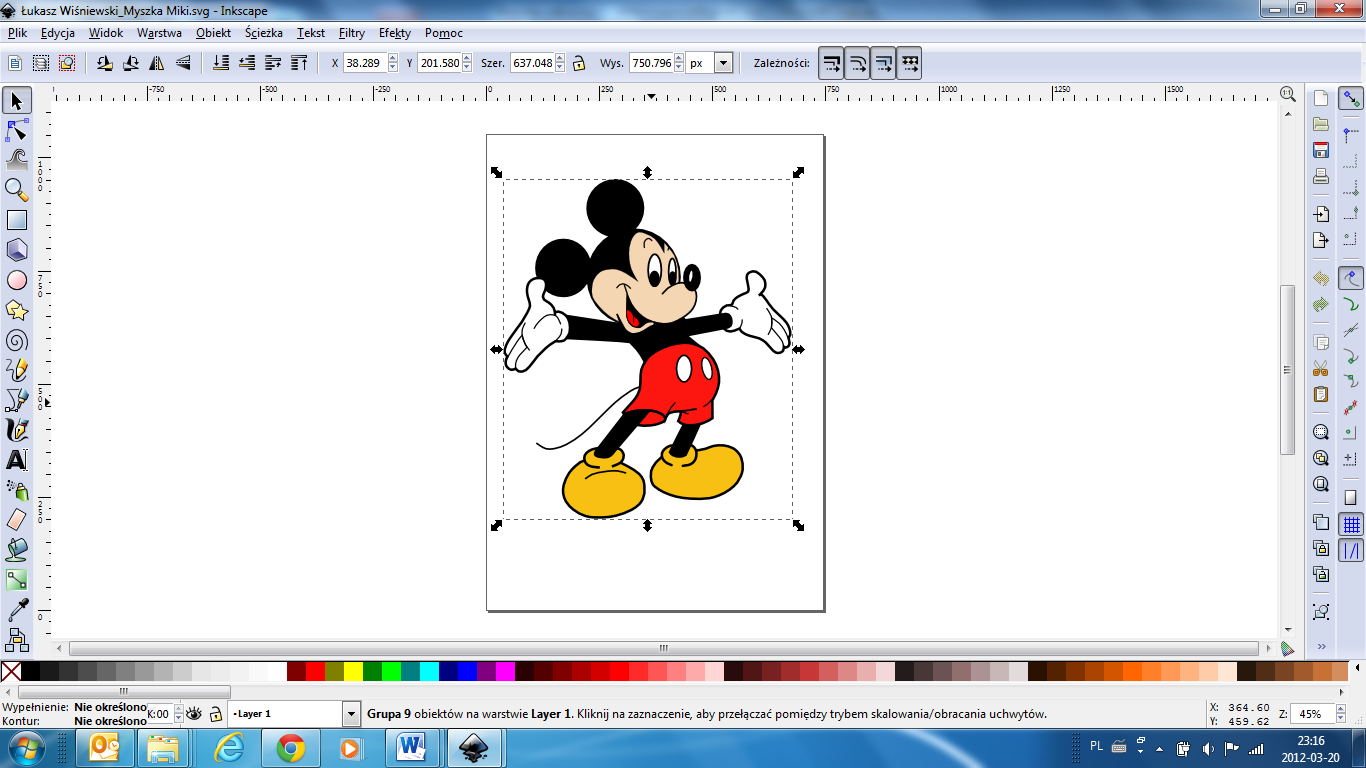Select the Spray tool
The width and height of the screenshot is (1366, 768).
17,490
